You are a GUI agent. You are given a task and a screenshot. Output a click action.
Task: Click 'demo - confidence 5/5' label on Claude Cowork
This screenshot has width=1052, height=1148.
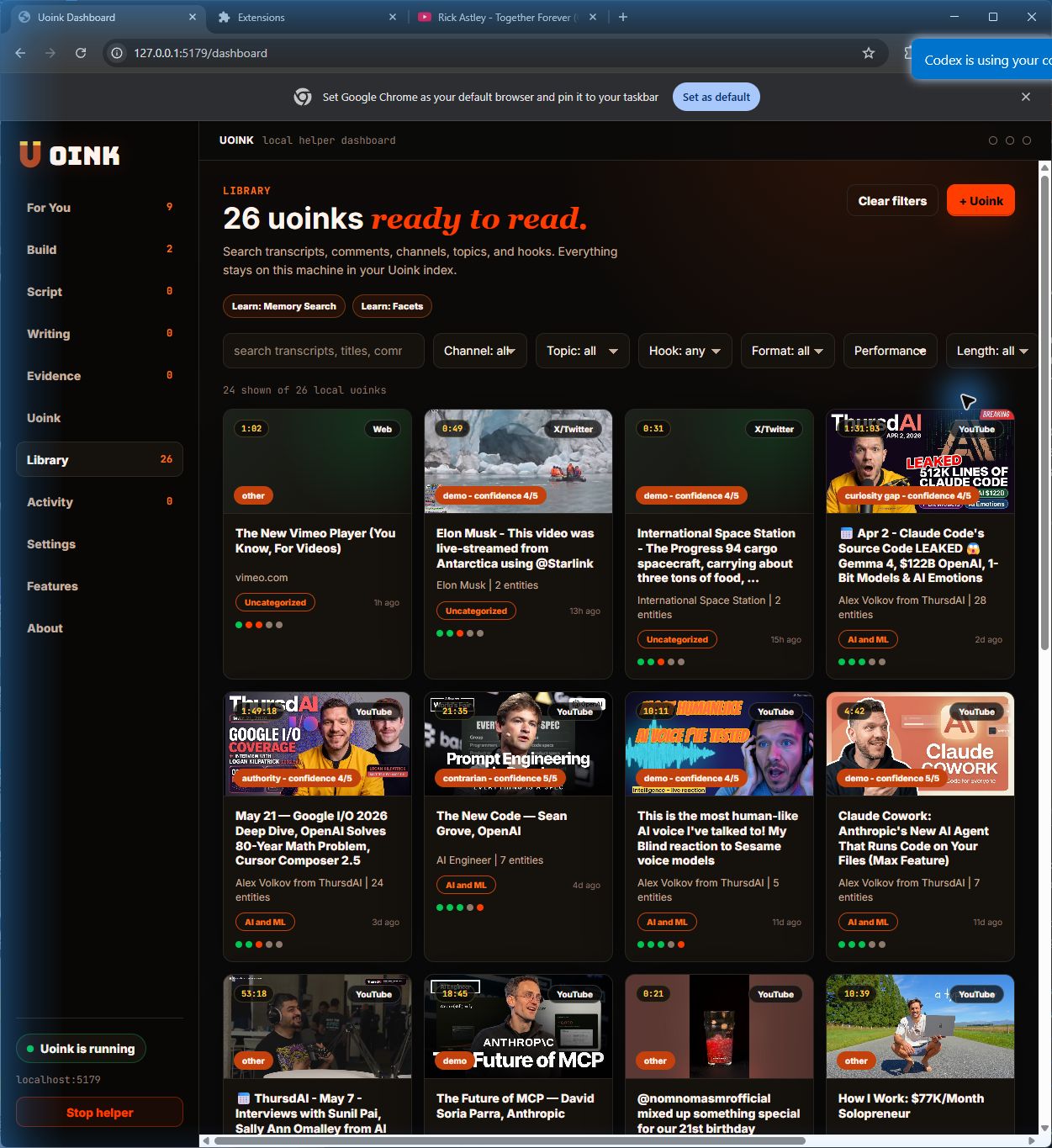click(x=893, y=778)
